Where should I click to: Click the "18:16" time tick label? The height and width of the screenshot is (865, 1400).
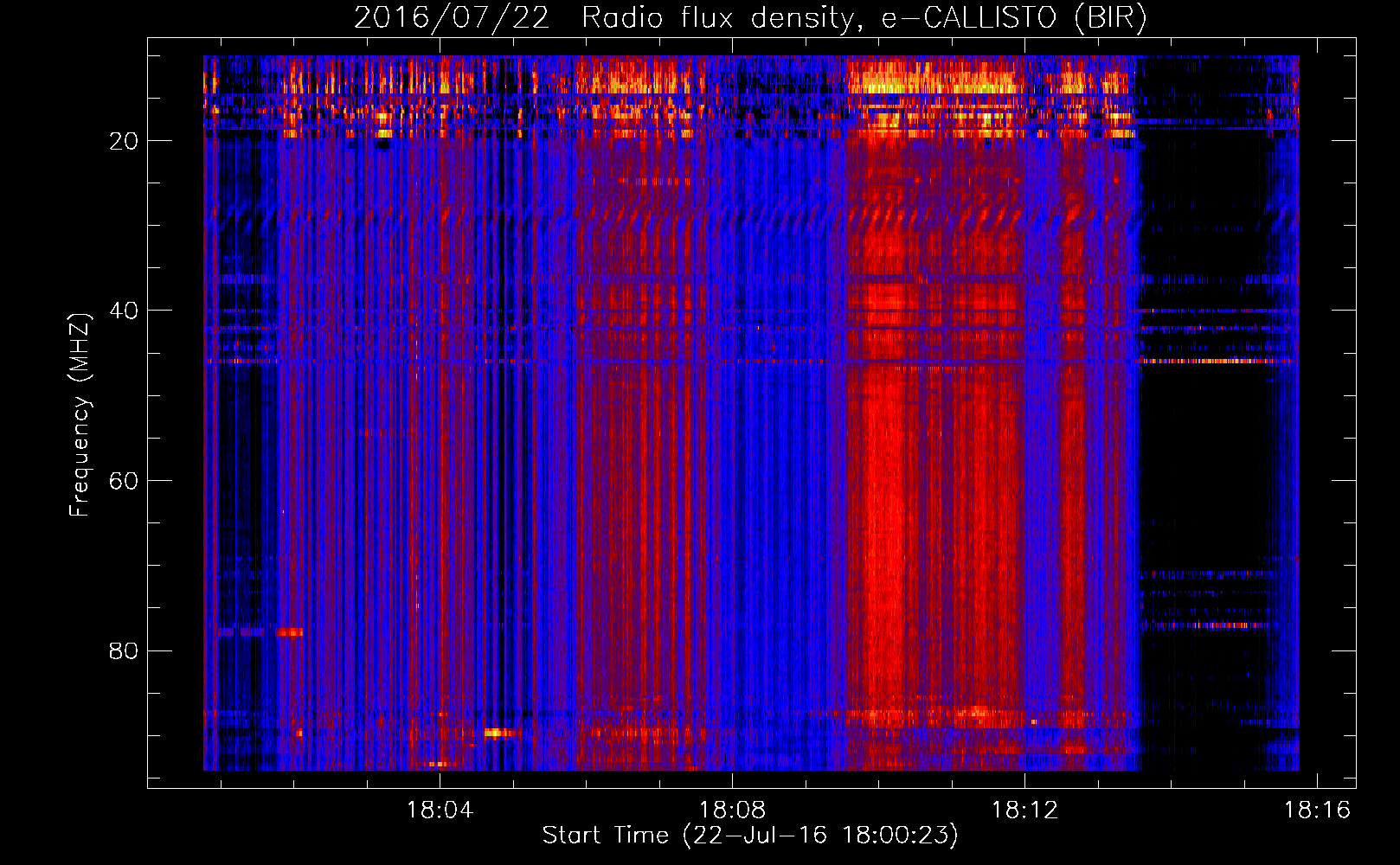1317,811
